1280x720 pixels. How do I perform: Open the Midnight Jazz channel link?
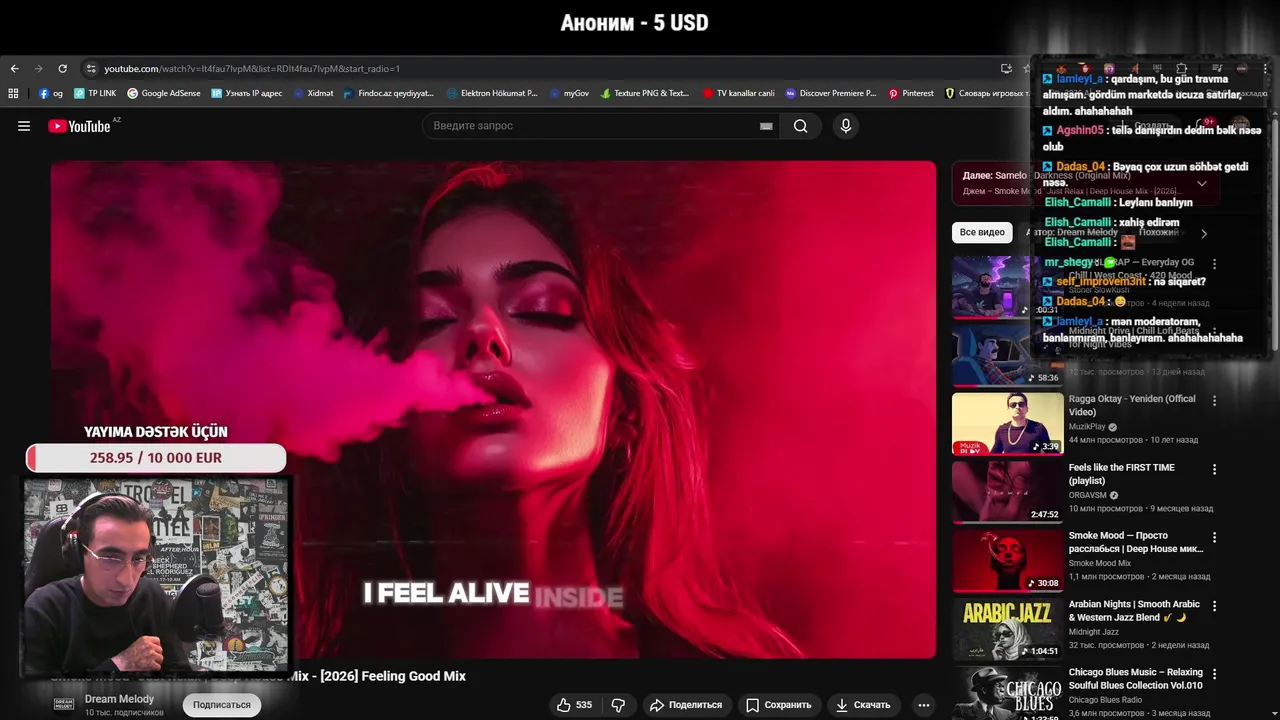point(1094,632)
